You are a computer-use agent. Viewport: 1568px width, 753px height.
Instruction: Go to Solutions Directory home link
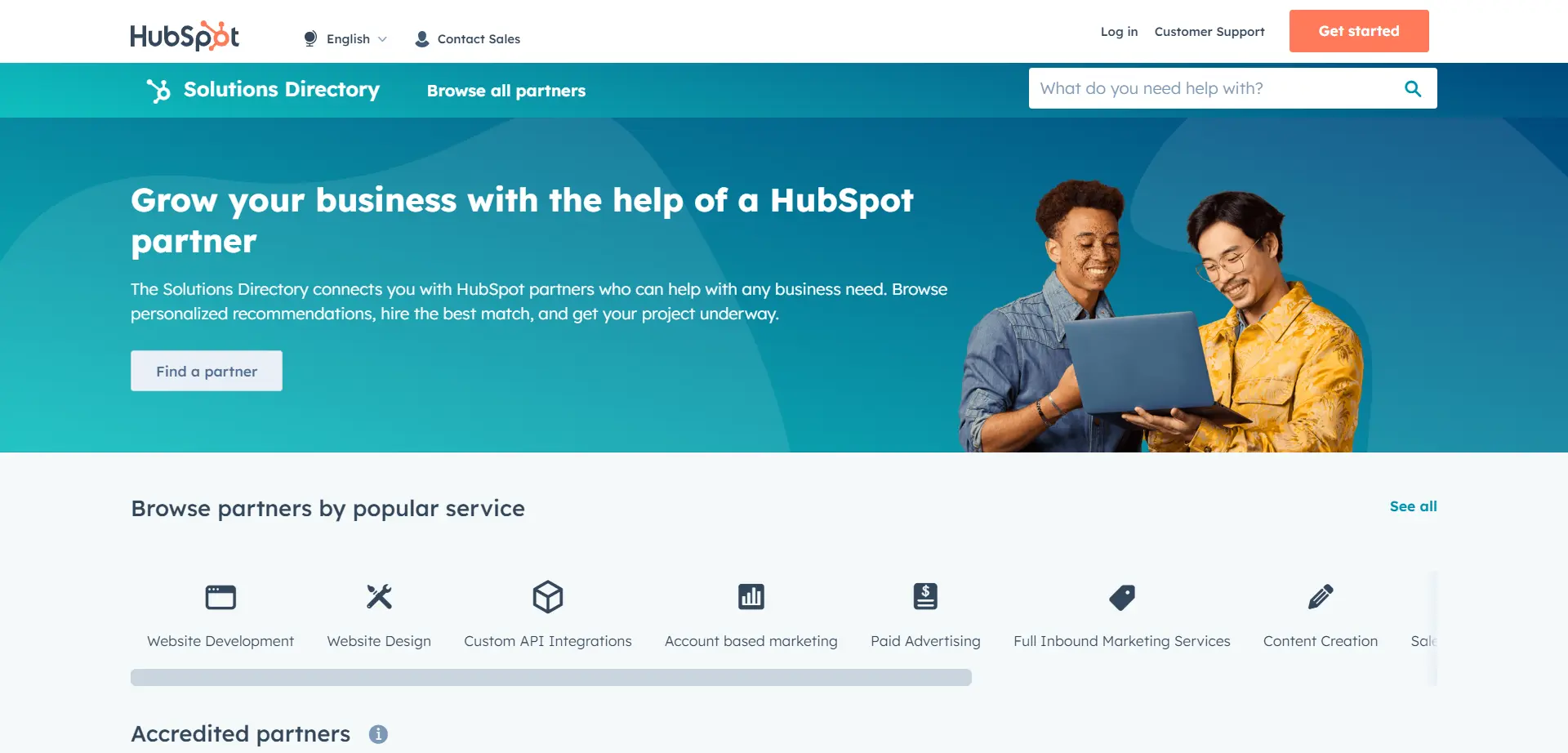(x=282, y=90)
